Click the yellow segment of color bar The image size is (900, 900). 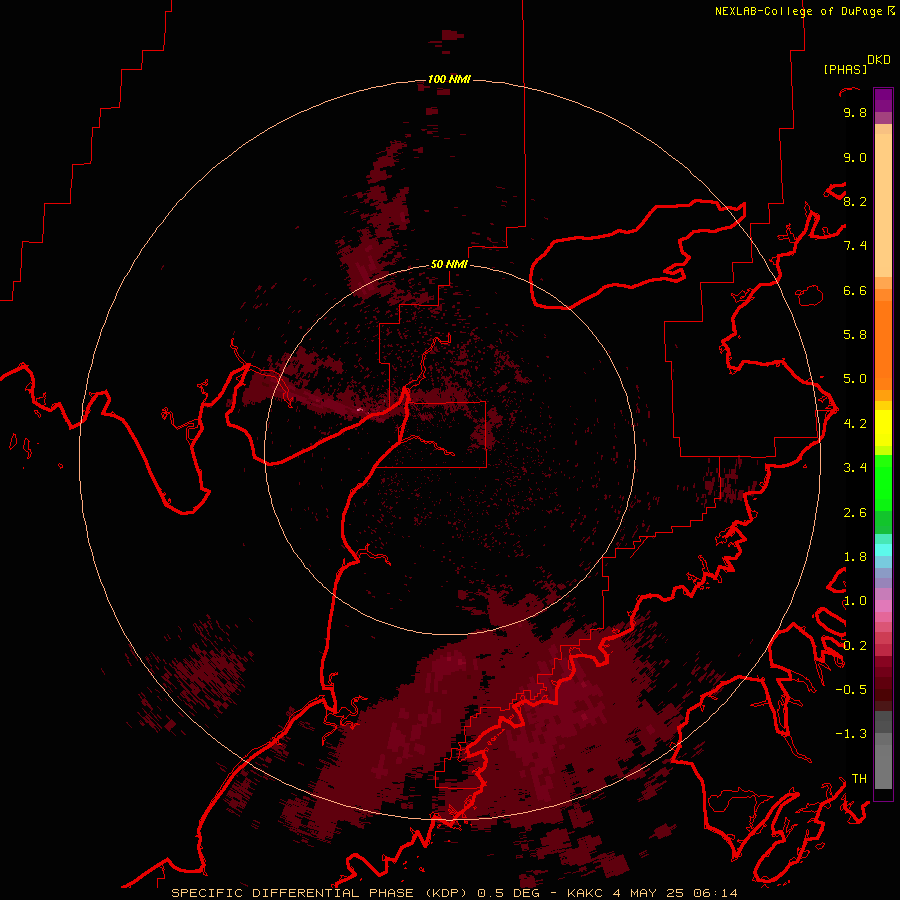883,428
